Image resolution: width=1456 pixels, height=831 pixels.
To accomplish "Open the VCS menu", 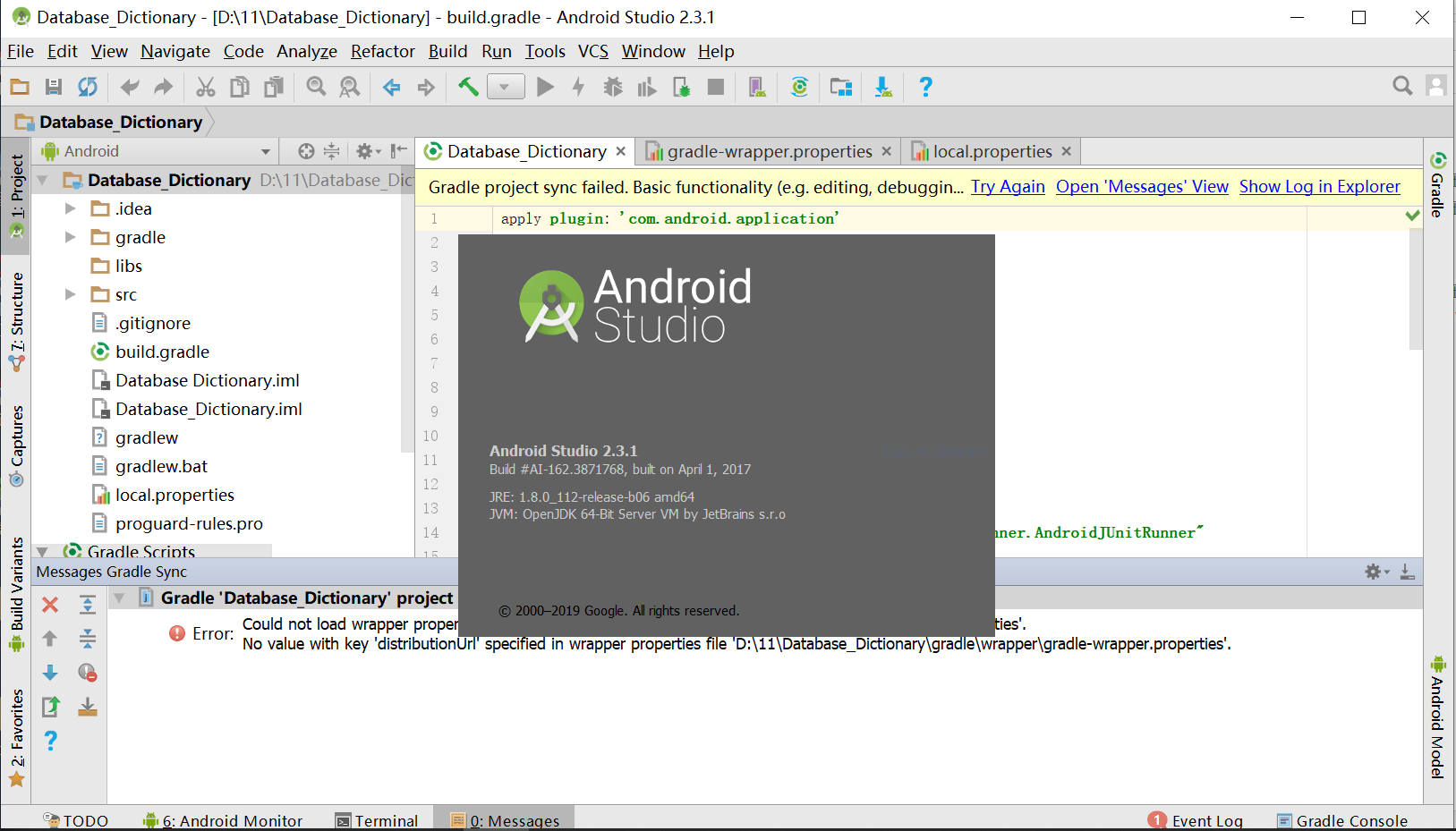I will click(x=593, y=51).
